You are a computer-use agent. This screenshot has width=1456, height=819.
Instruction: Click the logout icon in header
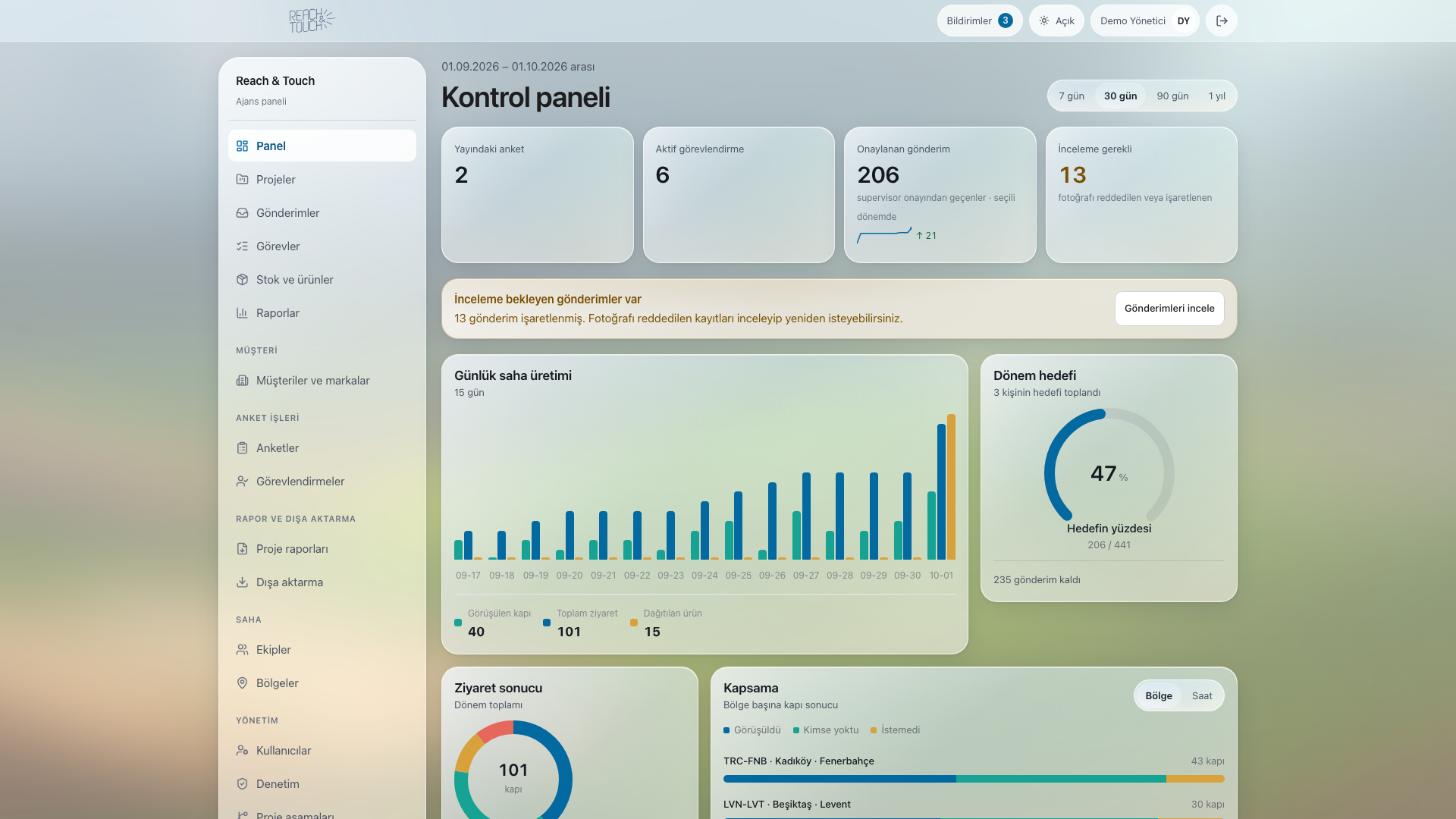point(1222,20)
